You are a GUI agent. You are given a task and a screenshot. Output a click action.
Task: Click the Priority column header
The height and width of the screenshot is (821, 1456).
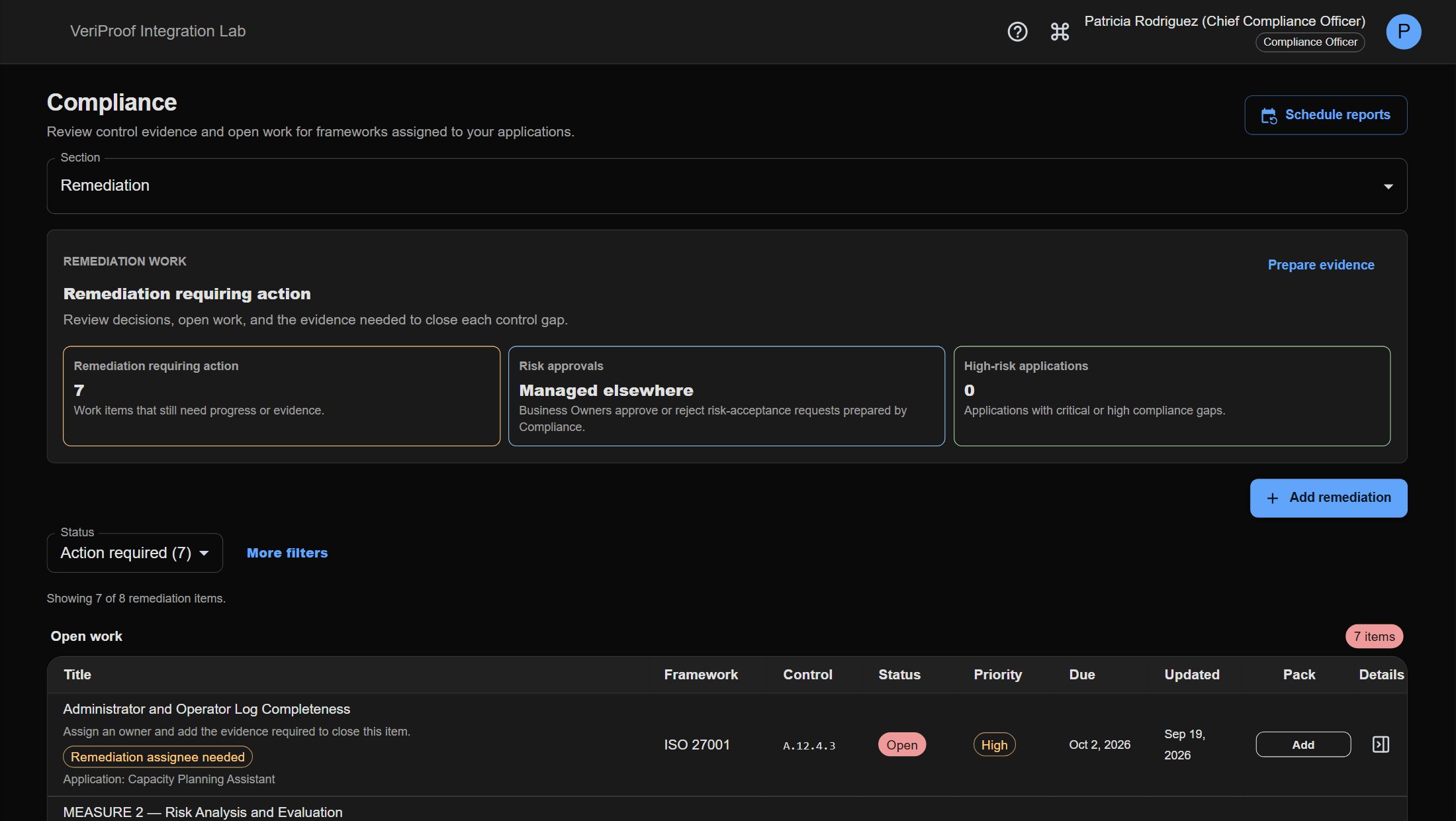[x=997, y=675]
